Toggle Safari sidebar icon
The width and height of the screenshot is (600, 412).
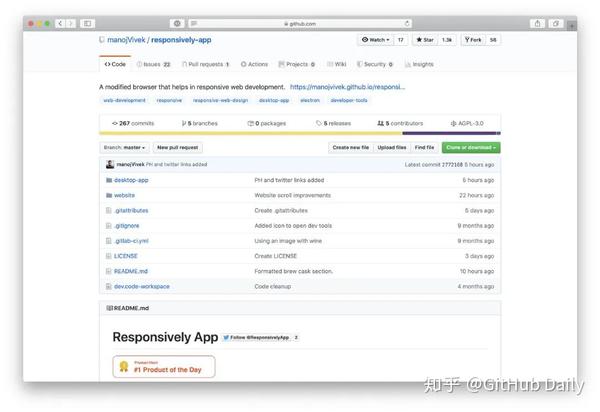pyautogui.click(x=87, y=24)
